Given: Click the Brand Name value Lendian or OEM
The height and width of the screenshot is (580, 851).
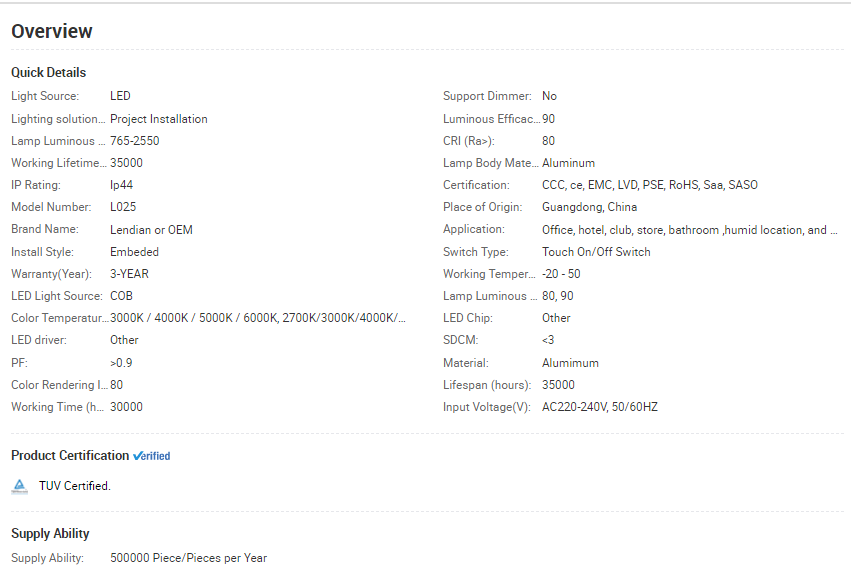Looking at the screenshot, I should click(151, 230).
